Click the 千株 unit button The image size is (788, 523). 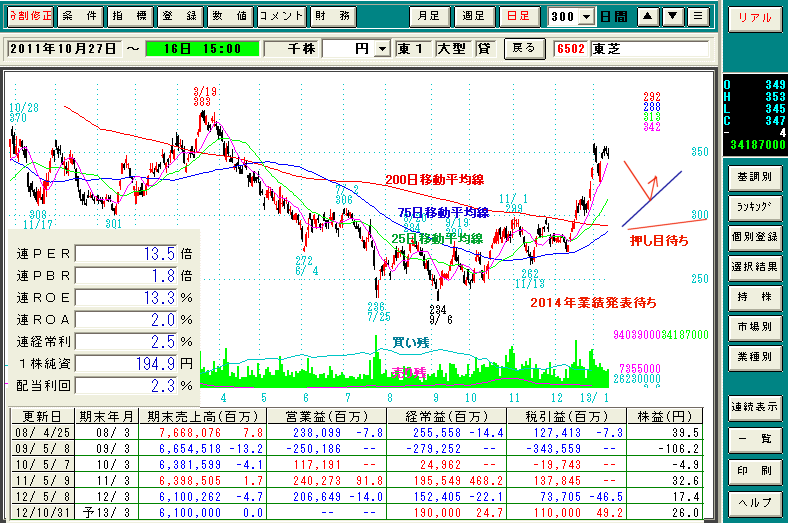[292, 49]
